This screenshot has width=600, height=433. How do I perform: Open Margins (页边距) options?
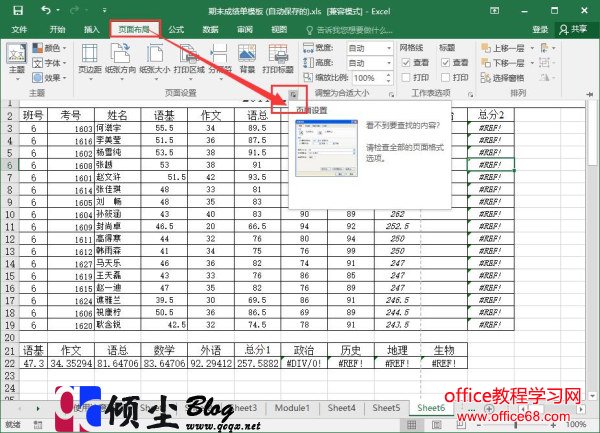pos(90,61)
